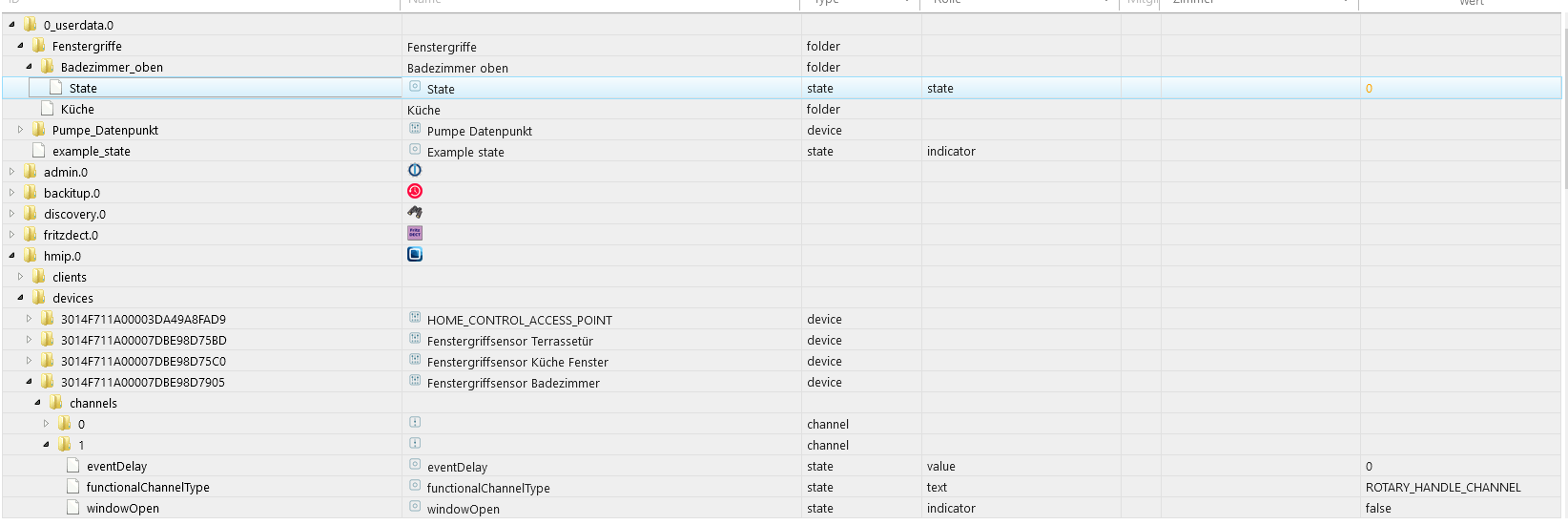Click the admin.0 adapter icon
The image size is (1568, 525).
(415, 171)
